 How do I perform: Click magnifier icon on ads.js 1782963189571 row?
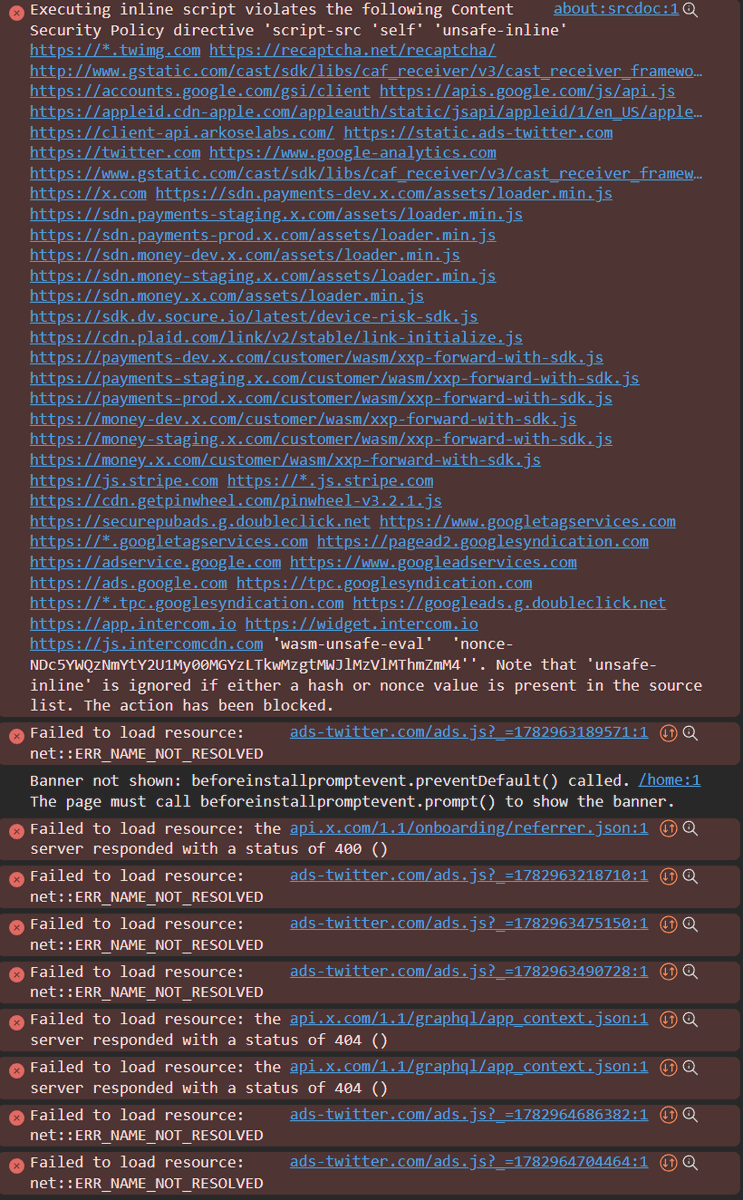coord(690,733)
